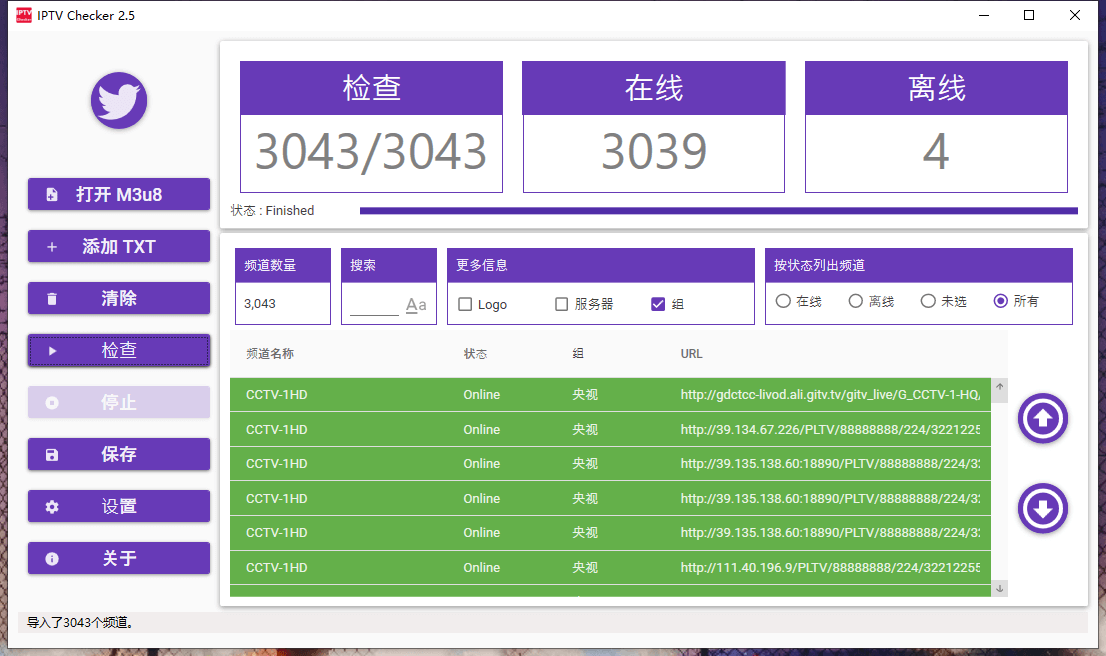
Task: Click the Twitter bird icon
Action: [x=118, y=100]
